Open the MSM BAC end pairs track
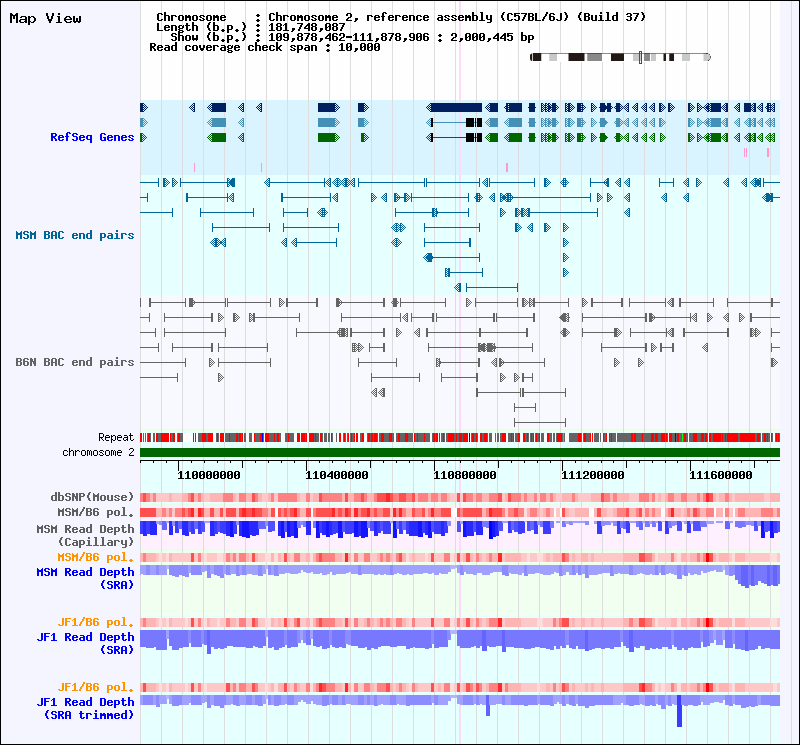 [x=74, y=235]
